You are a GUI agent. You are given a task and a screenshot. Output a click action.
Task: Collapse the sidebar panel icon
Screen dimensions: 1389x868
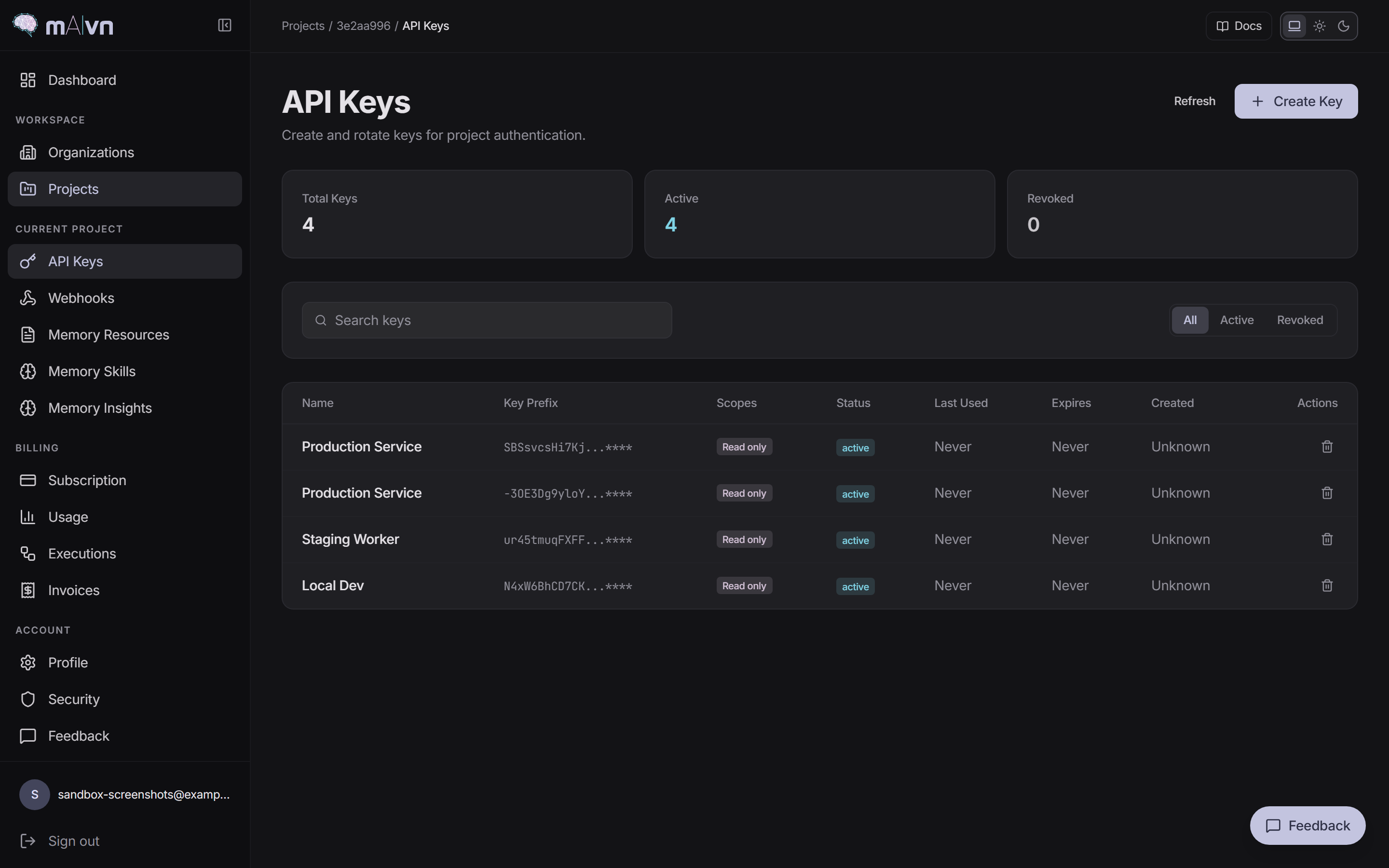coord(224,25)
